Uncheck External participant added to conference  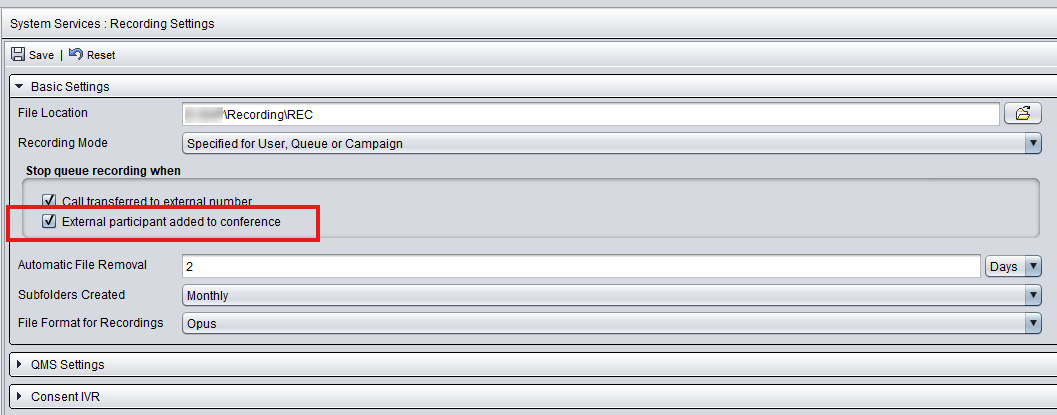pyautogui.click(x=49, y=221)
